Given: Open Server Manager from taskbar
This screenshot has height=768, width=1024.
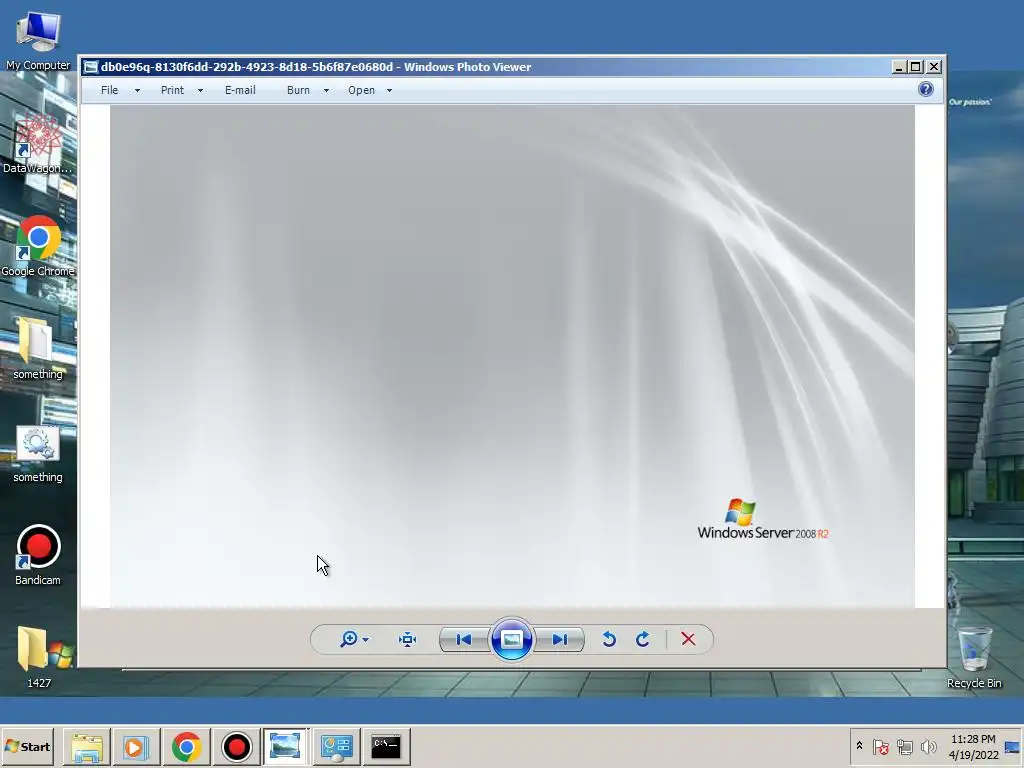Looking at the screenshot, I should click(336, 746).
